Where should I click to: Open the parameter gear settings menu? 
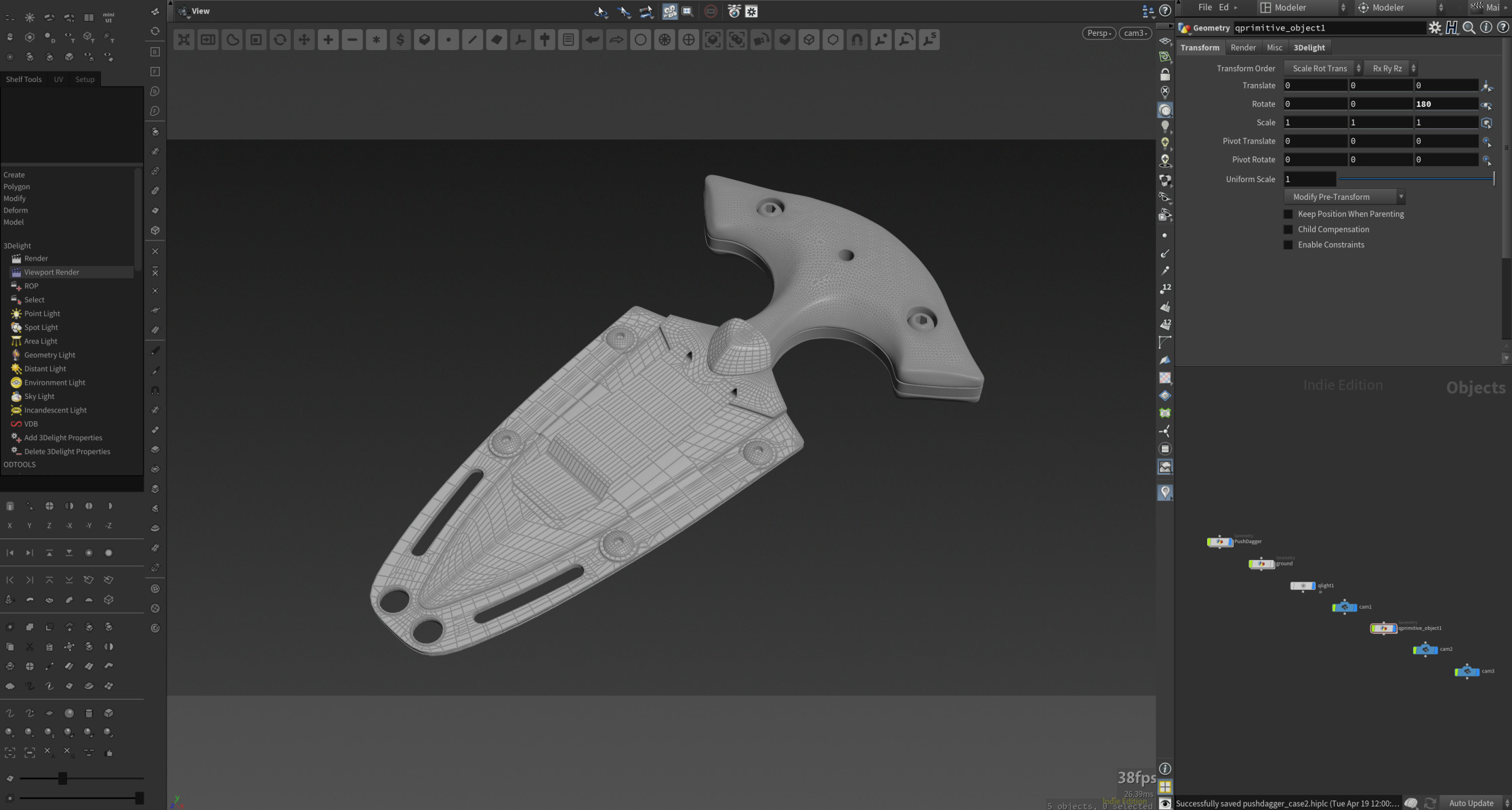tap(1435, 28)
